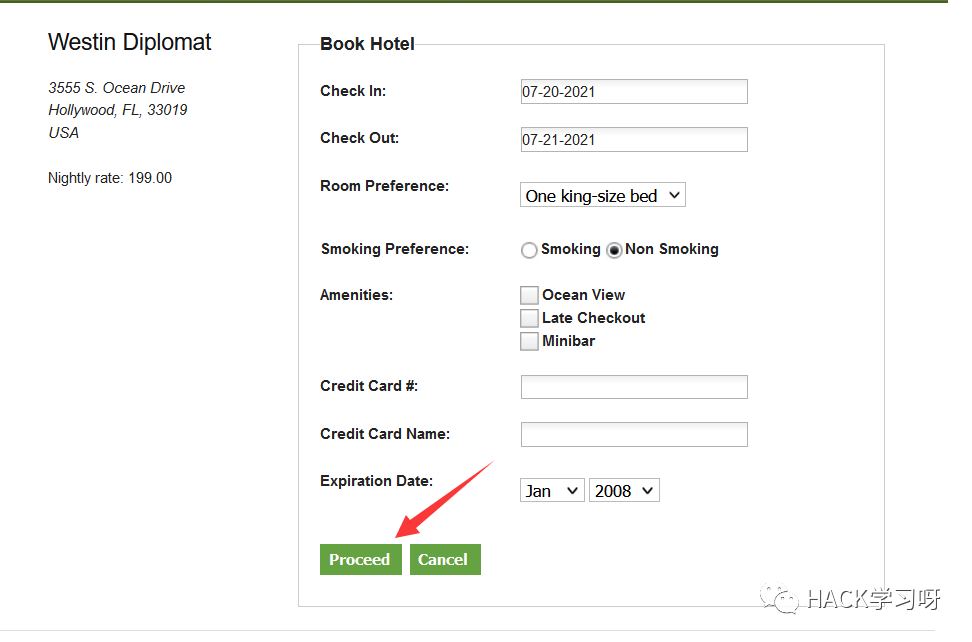This screenshot has height=642, width=972.
Task: Click the Minibar label text
Action: click(568, 341)
